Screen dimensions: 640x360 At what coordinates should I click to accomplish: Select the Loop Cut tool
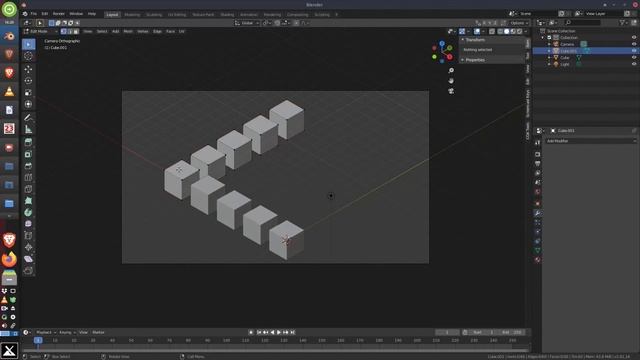pos(28,178)
